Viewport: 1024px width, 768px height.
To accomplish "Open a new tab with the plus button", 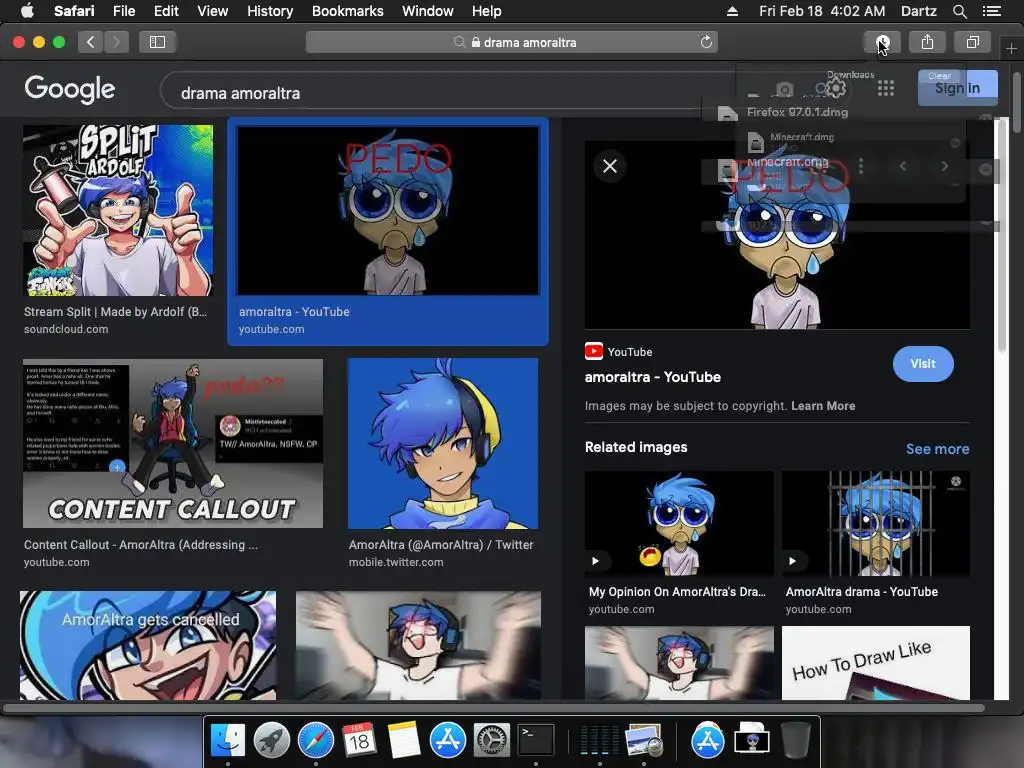I will (1011, 48).
